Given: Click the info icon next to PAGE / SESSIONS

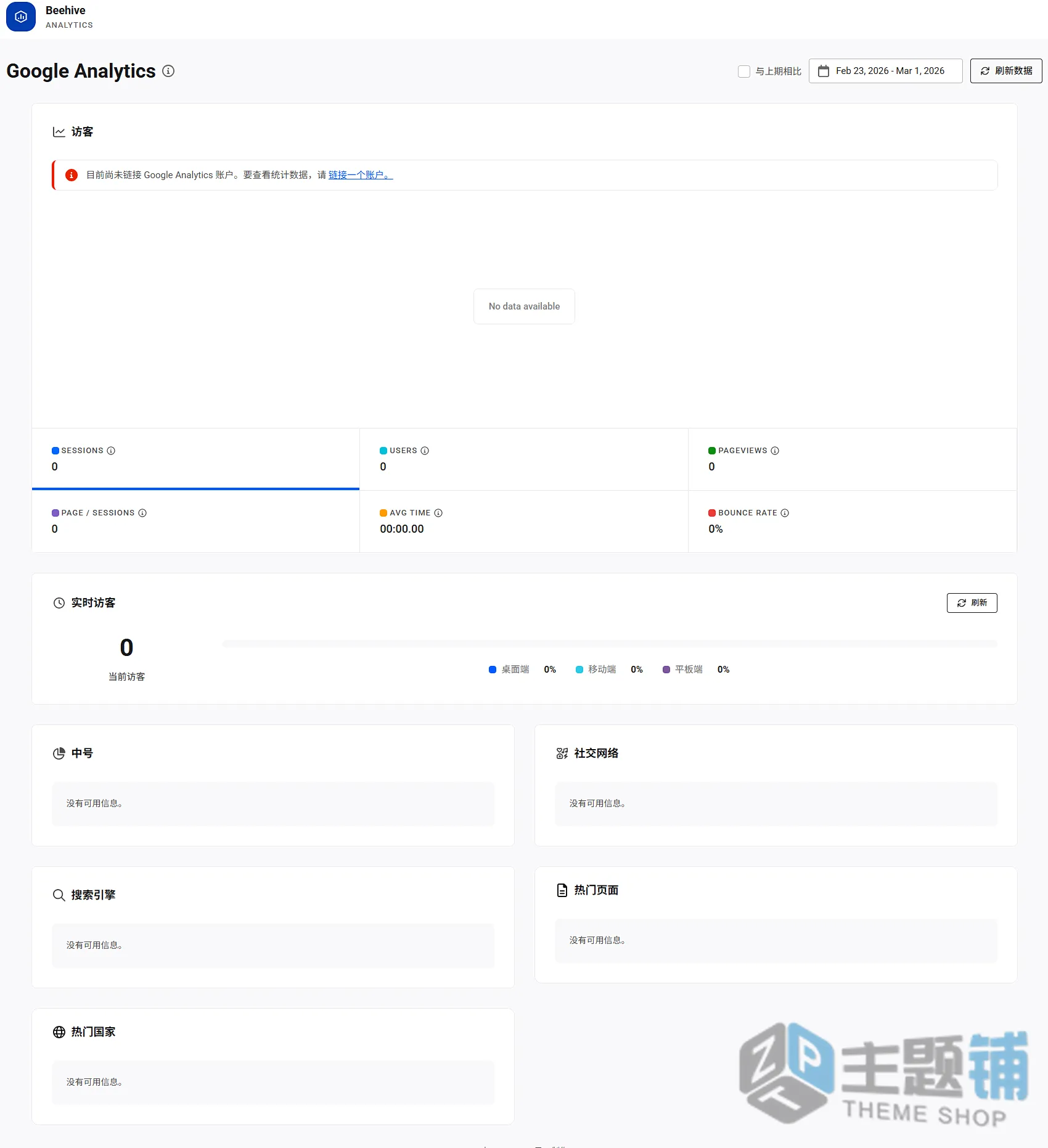Looking at the screenshot, I should (142, 513).
